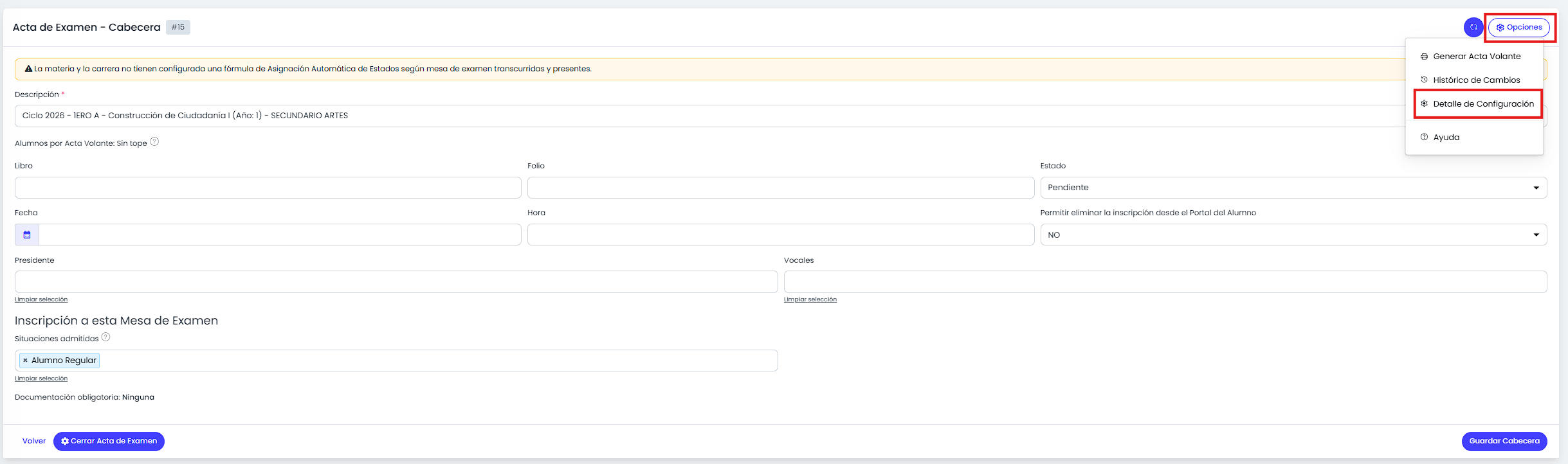Click the yellow warning message text
The image size is (1568, 464).
point(313,69)
